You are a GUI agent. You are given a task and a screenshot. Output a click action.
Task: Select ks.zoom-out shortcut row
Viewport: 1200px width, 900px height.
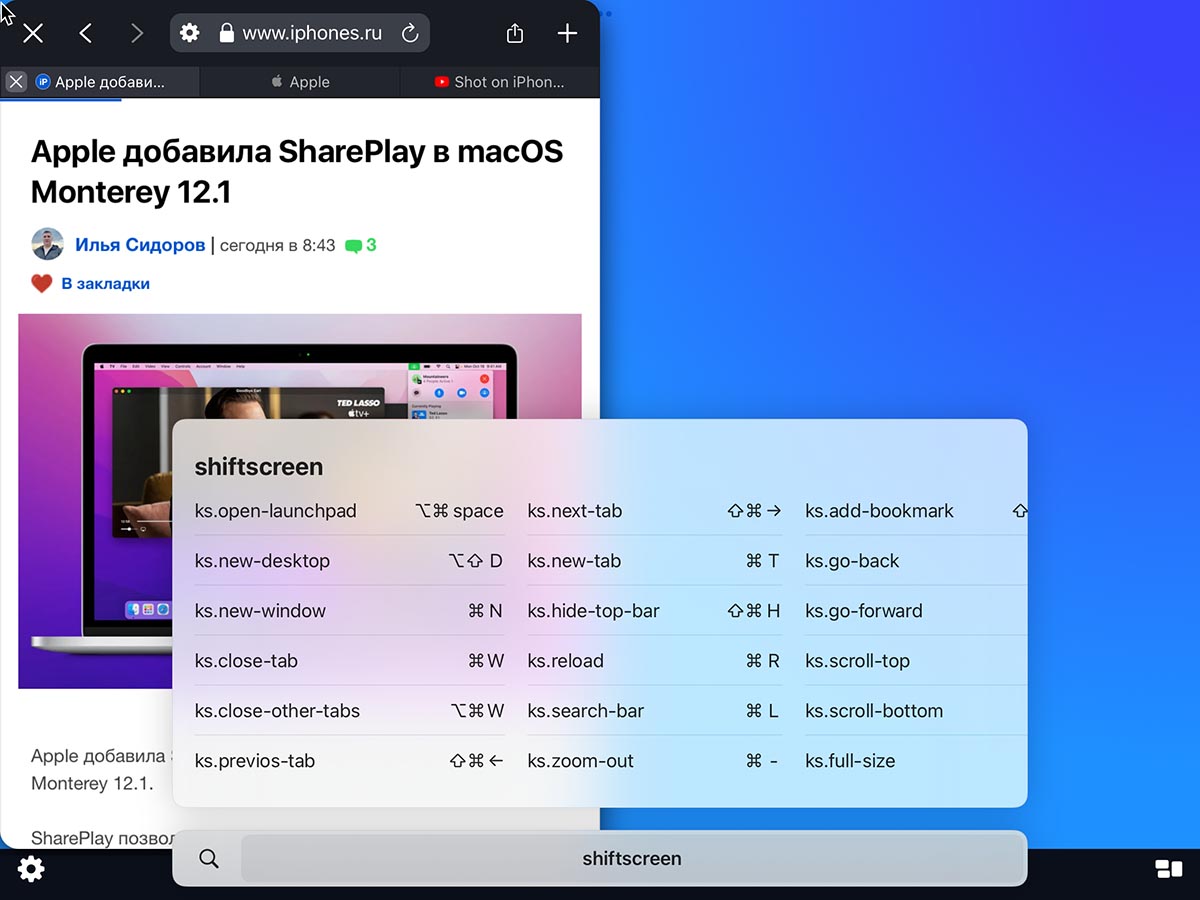coord(654,761)
